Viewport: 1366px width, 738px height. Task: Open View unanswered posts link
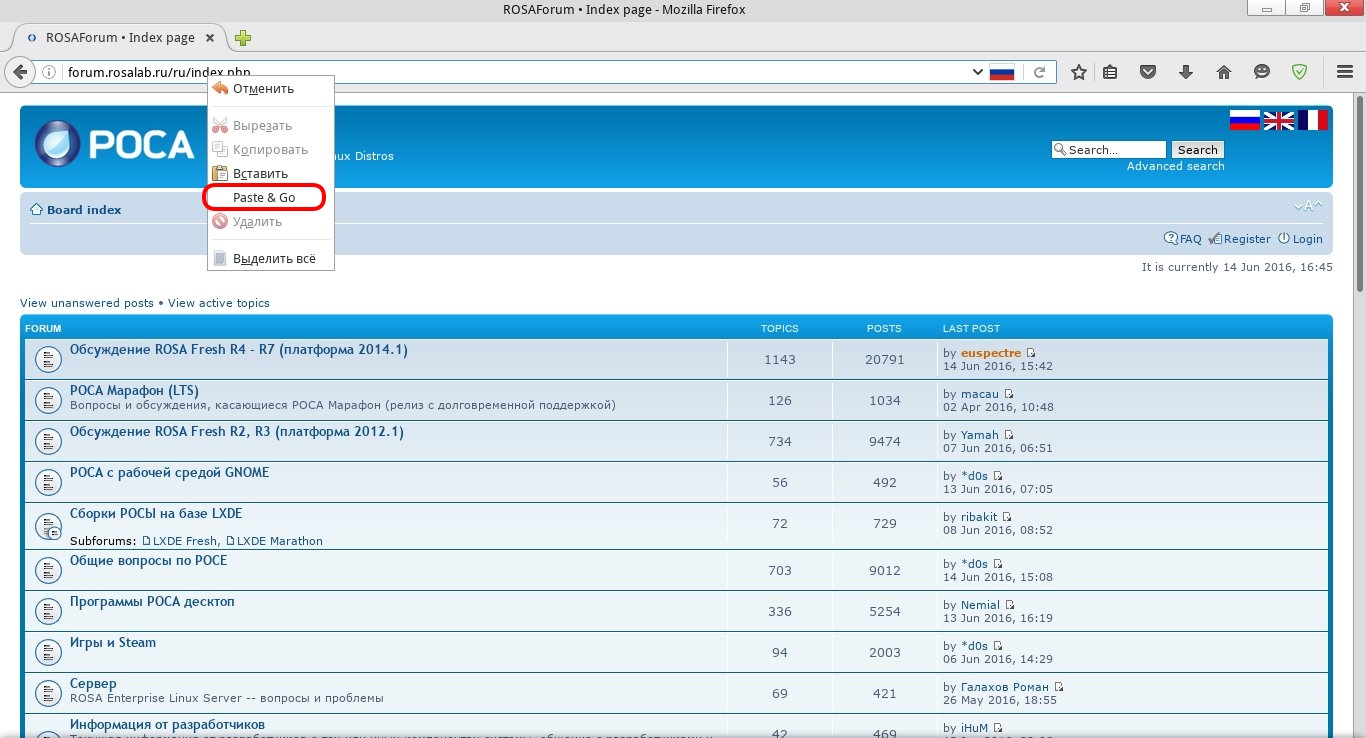pos(87,303)
